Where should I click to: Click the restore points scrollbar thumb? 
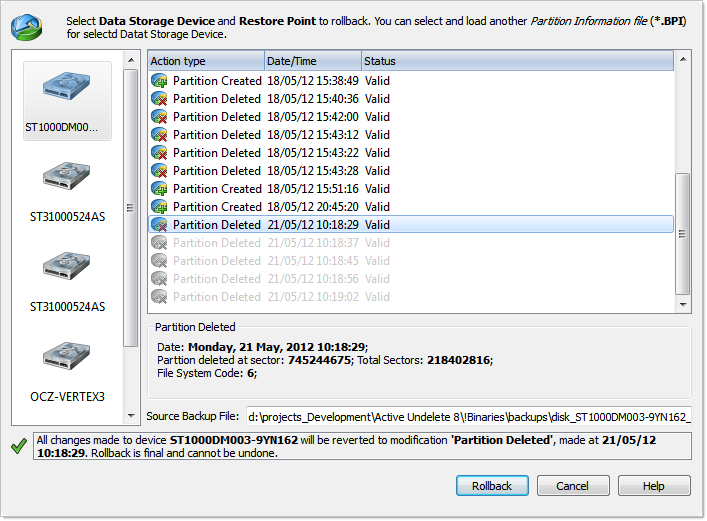[683, 234]
